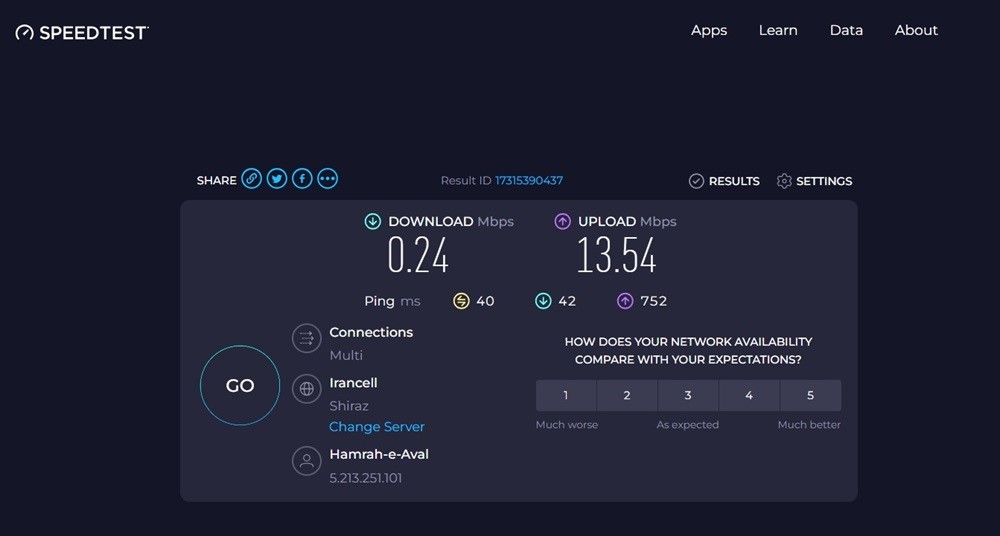Click the Settings gear icon
Image resolution: width=1000 pixels, height=536 pixels.
[784, 181]
